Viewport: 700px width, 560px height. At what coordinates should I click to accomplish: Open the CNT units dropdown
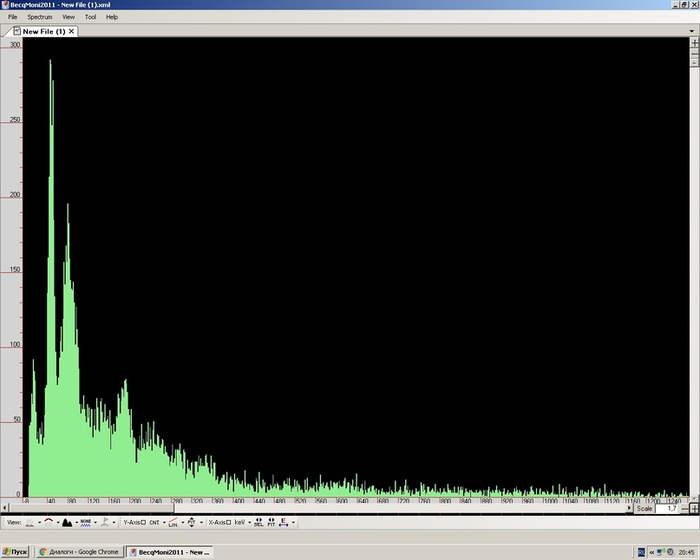click(158, 522)
